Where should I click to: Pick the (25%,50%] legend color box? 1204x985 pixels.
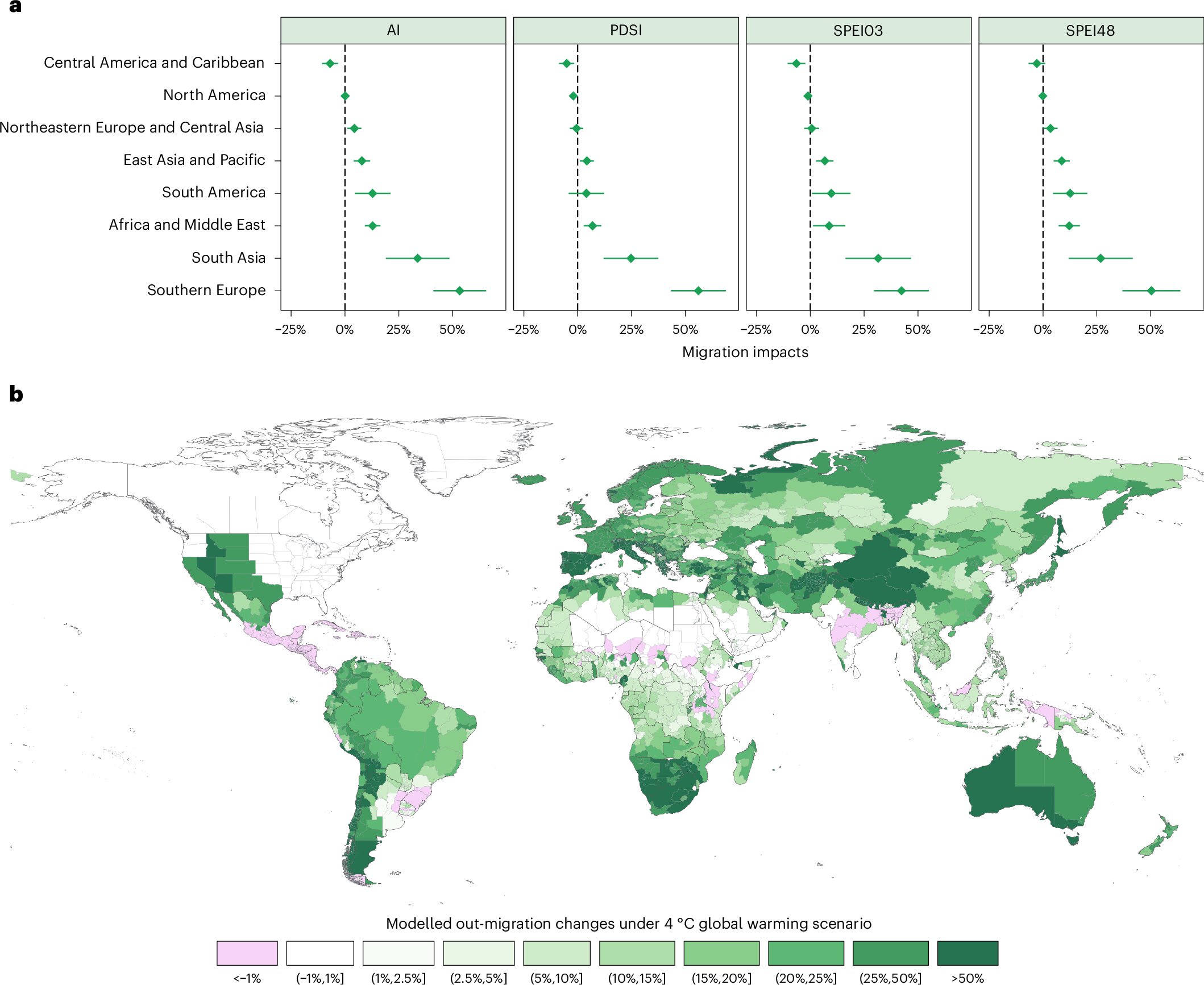[890, 953]
